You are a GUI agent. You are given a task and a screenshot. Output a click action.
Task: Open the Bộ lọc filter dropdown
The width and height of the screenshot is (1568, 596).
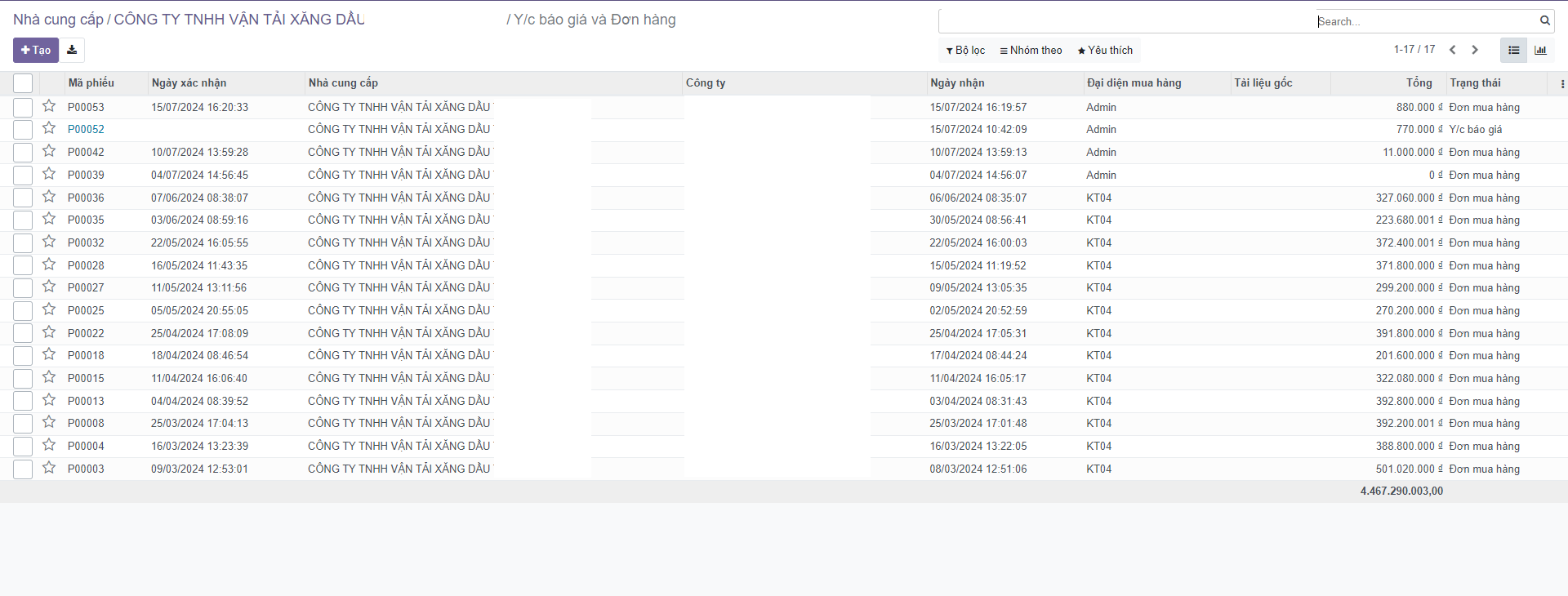click(x=965, y=51)
